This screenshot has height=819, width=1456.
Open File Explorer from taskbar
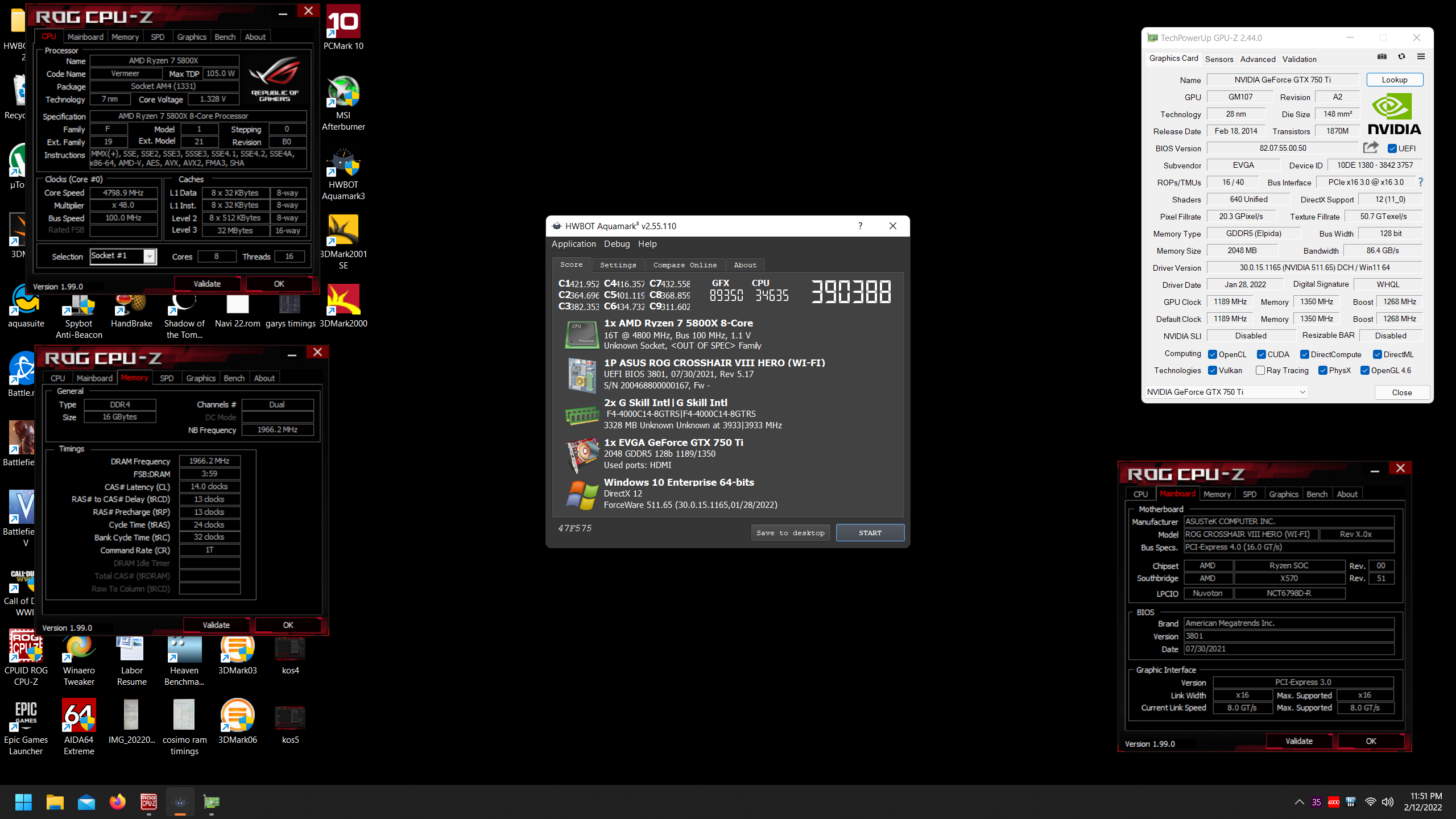(55, 802)
